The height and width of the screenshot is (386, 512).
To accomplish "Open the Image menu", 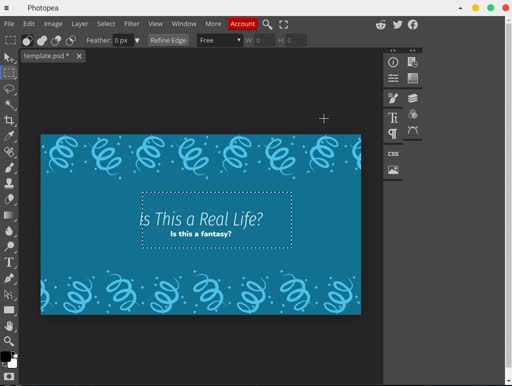I will point(53,24).
